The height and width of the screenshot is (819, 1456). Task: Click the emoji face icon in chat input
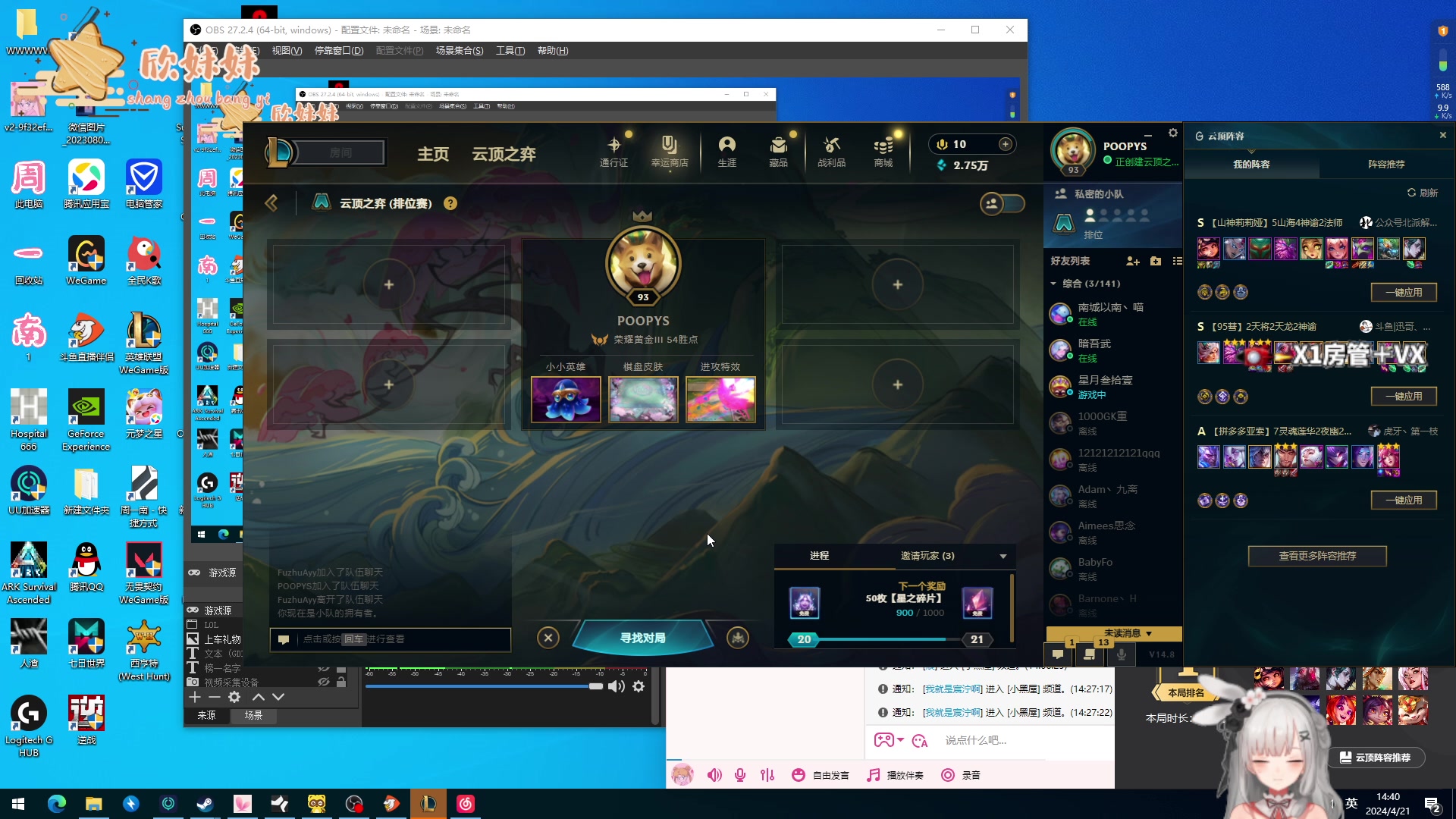tap(920, 740)
